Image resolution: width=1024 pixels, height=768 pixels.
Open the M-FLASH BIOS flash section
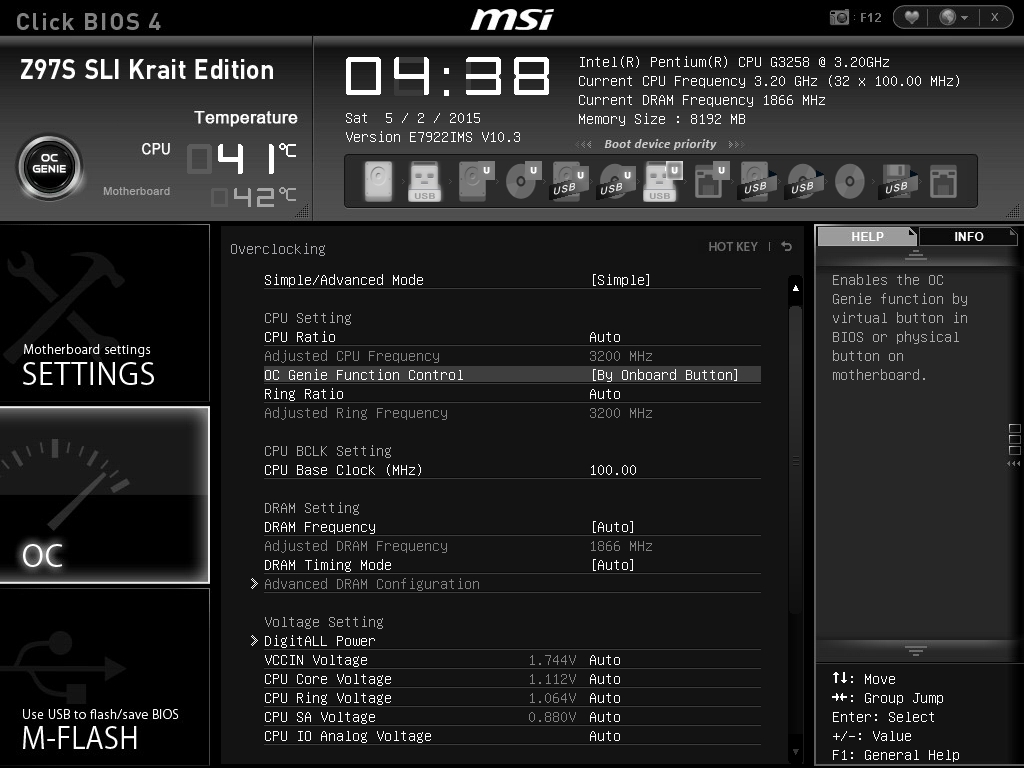click(104, 677)
